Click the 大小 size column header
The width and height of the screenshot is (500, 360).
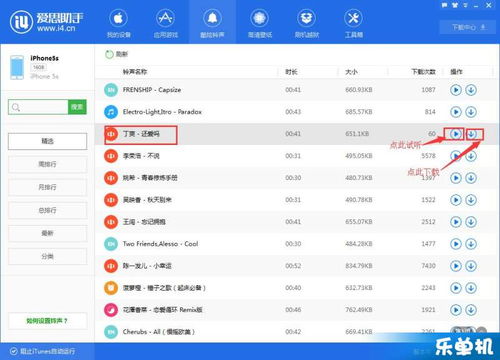351,72
